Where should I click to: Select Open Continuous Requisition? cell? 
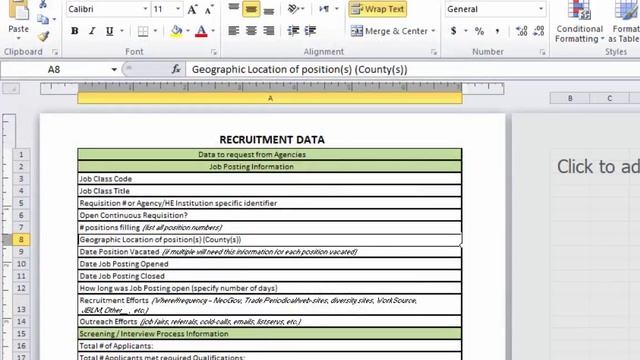coord(269,216)
